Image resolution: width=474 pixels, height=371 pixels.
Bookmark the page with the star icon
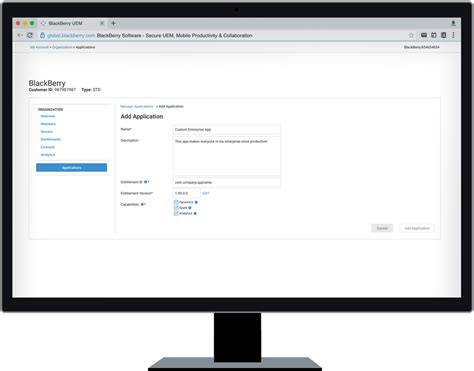[x=411, y=35]
